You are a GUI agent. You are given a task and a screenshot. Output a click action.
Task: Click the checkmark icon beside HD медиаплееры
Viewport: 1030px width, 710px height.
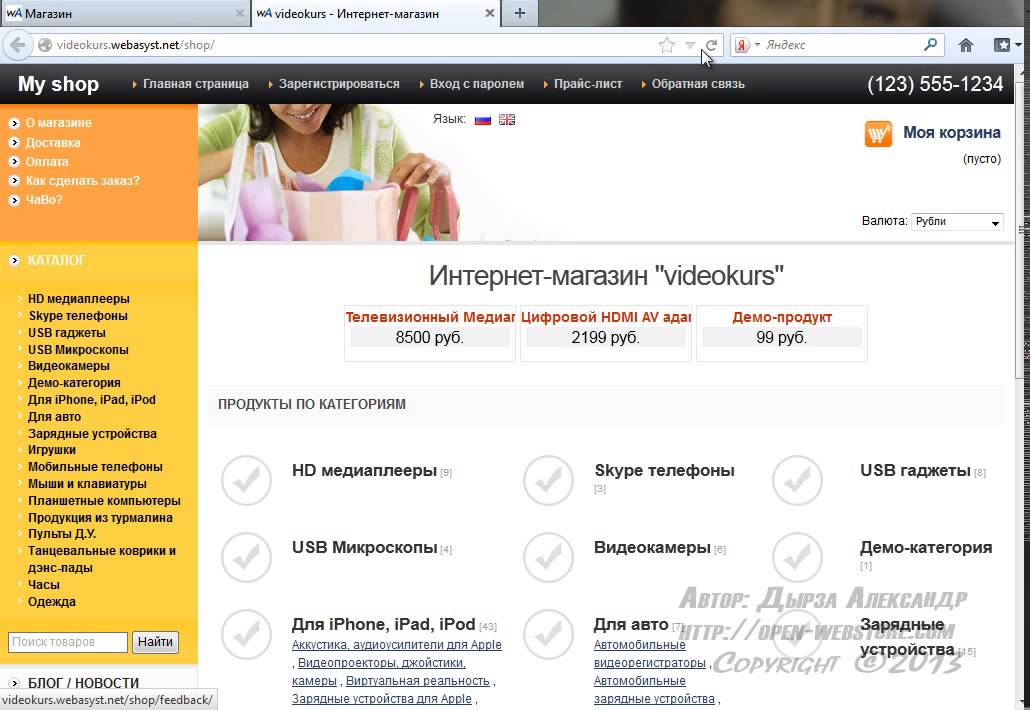click(246, 481)
